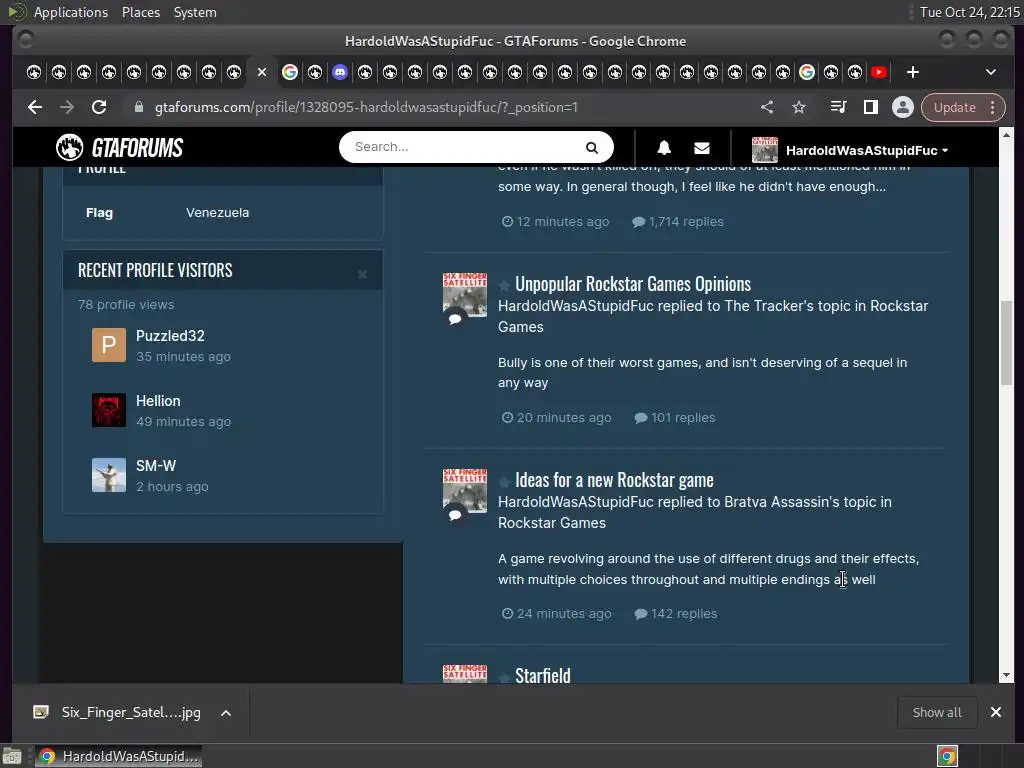1024x768 pixels.
Task: Close Recent Profile Visitors block
Action: click(362, 274)
